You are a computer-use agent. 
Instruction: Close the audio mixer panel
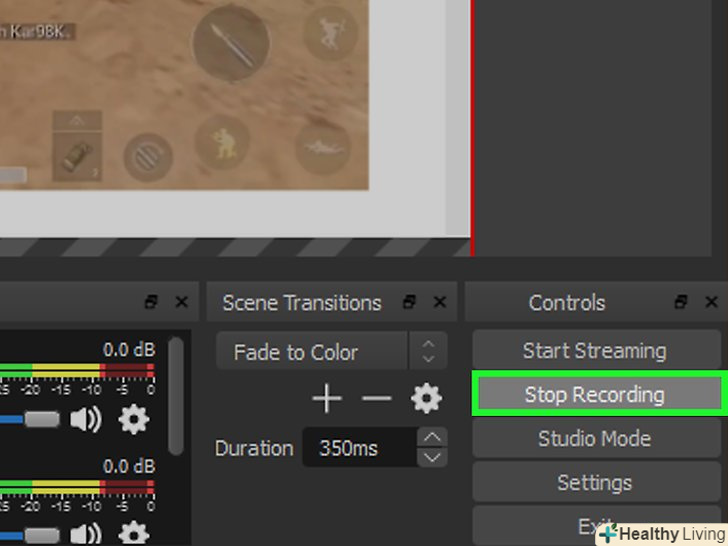tap(182, 302)
